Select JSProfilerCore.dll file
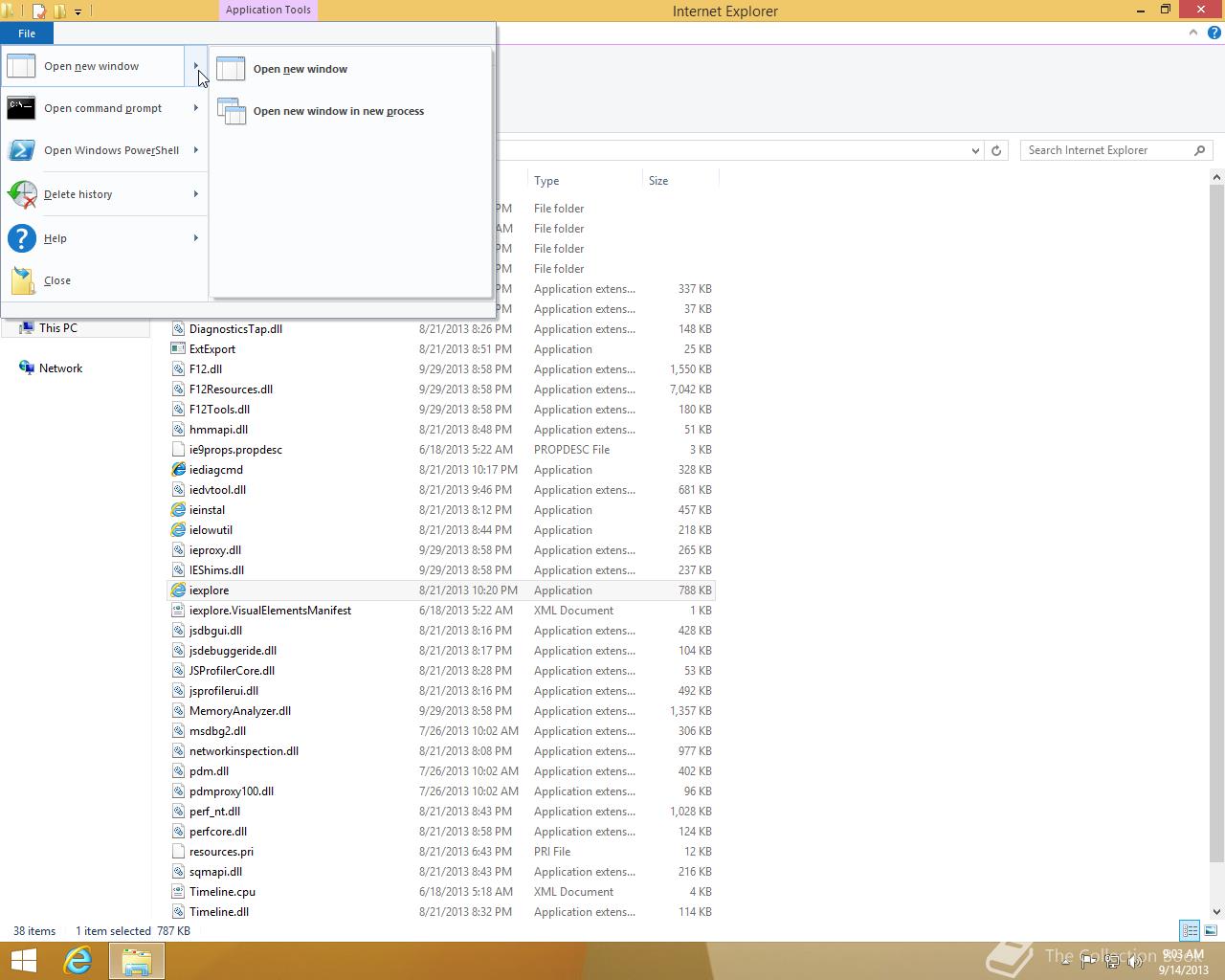This screenshot has height=980, width=1225. [232, 671]
